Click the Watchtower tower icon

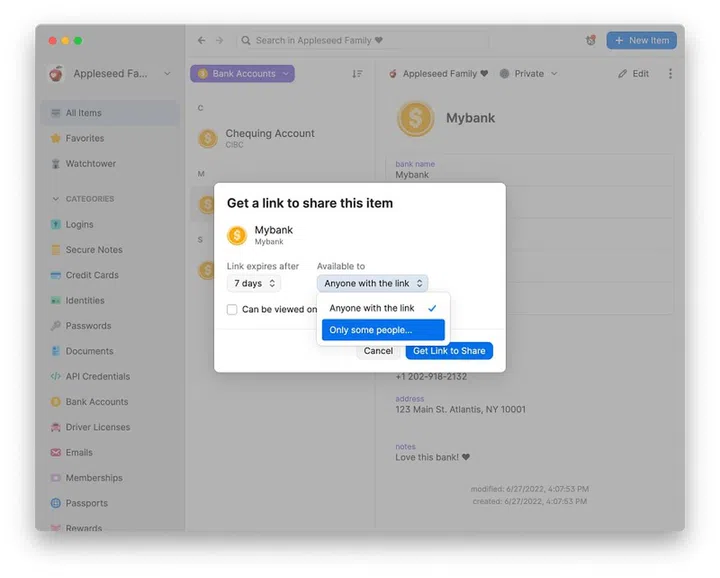[56, 163]
